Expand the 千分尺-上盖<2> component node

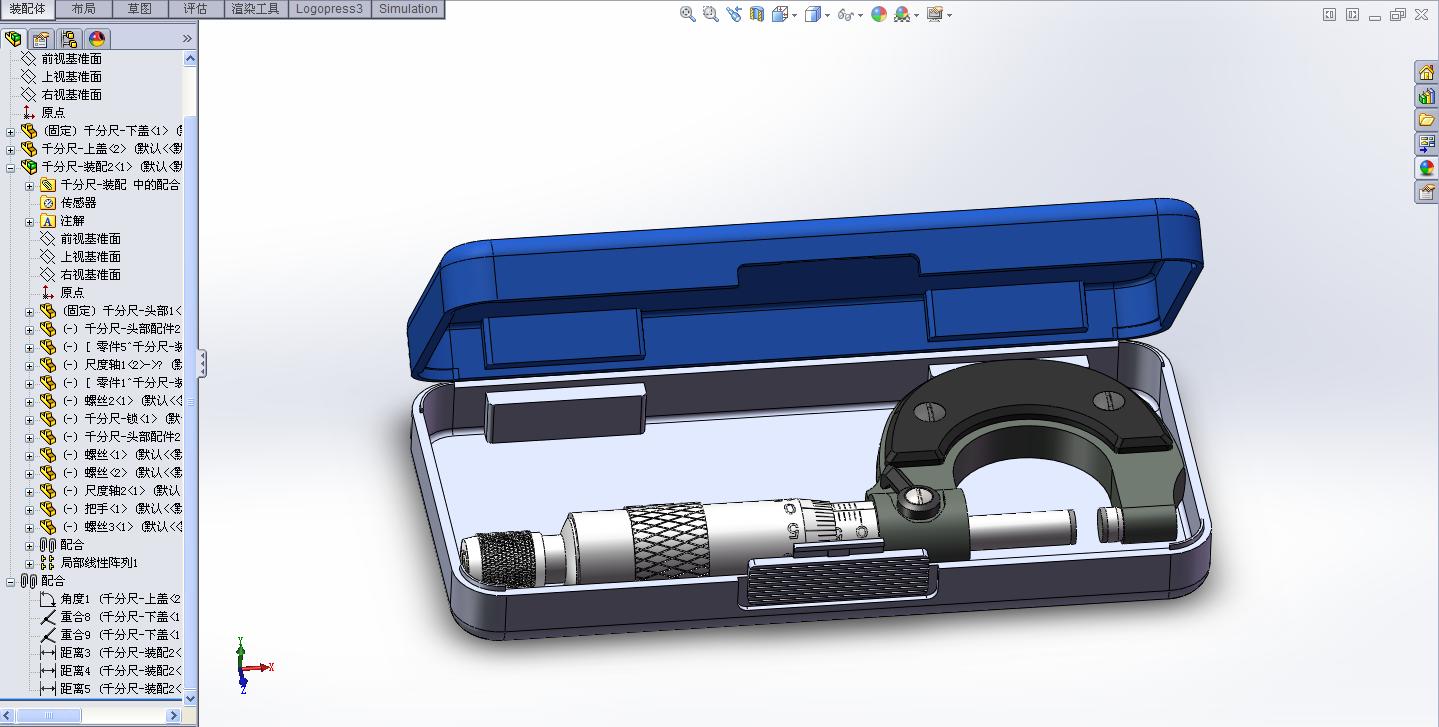point(11,149)
